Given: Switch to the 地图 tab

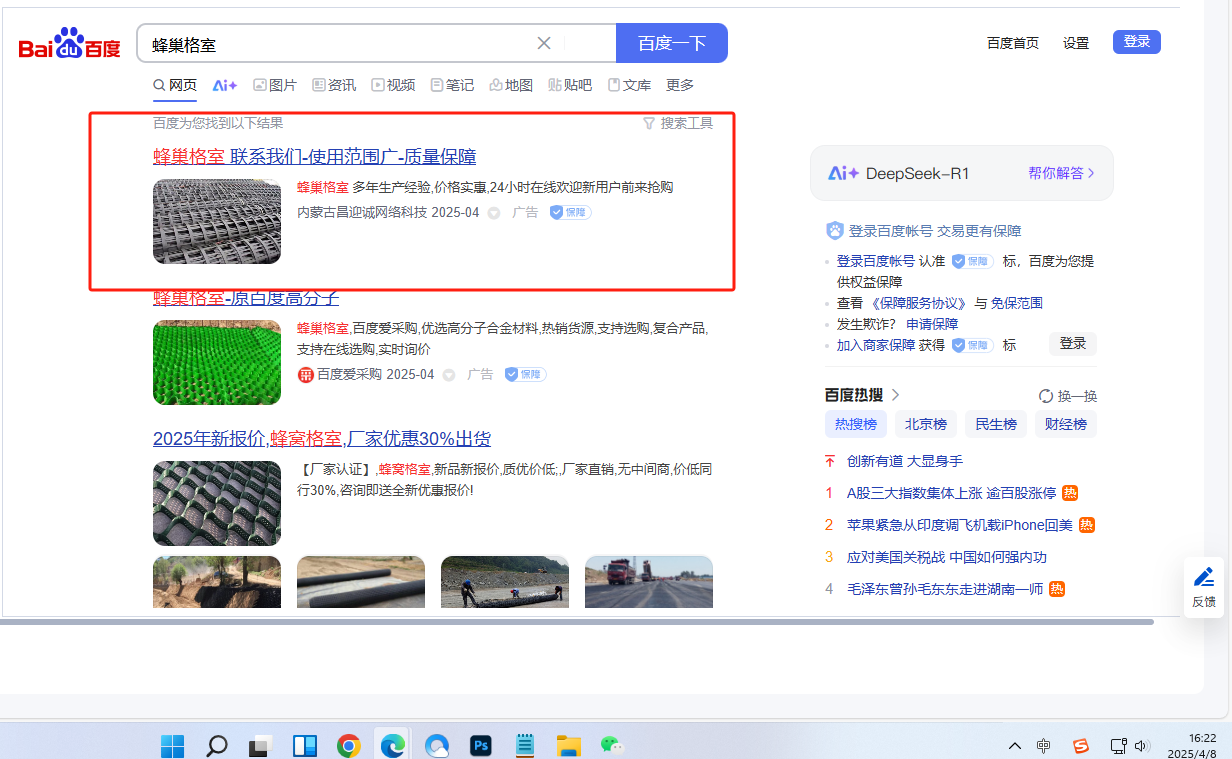Looking at the screenshot, I should click(x=511, y=85).
